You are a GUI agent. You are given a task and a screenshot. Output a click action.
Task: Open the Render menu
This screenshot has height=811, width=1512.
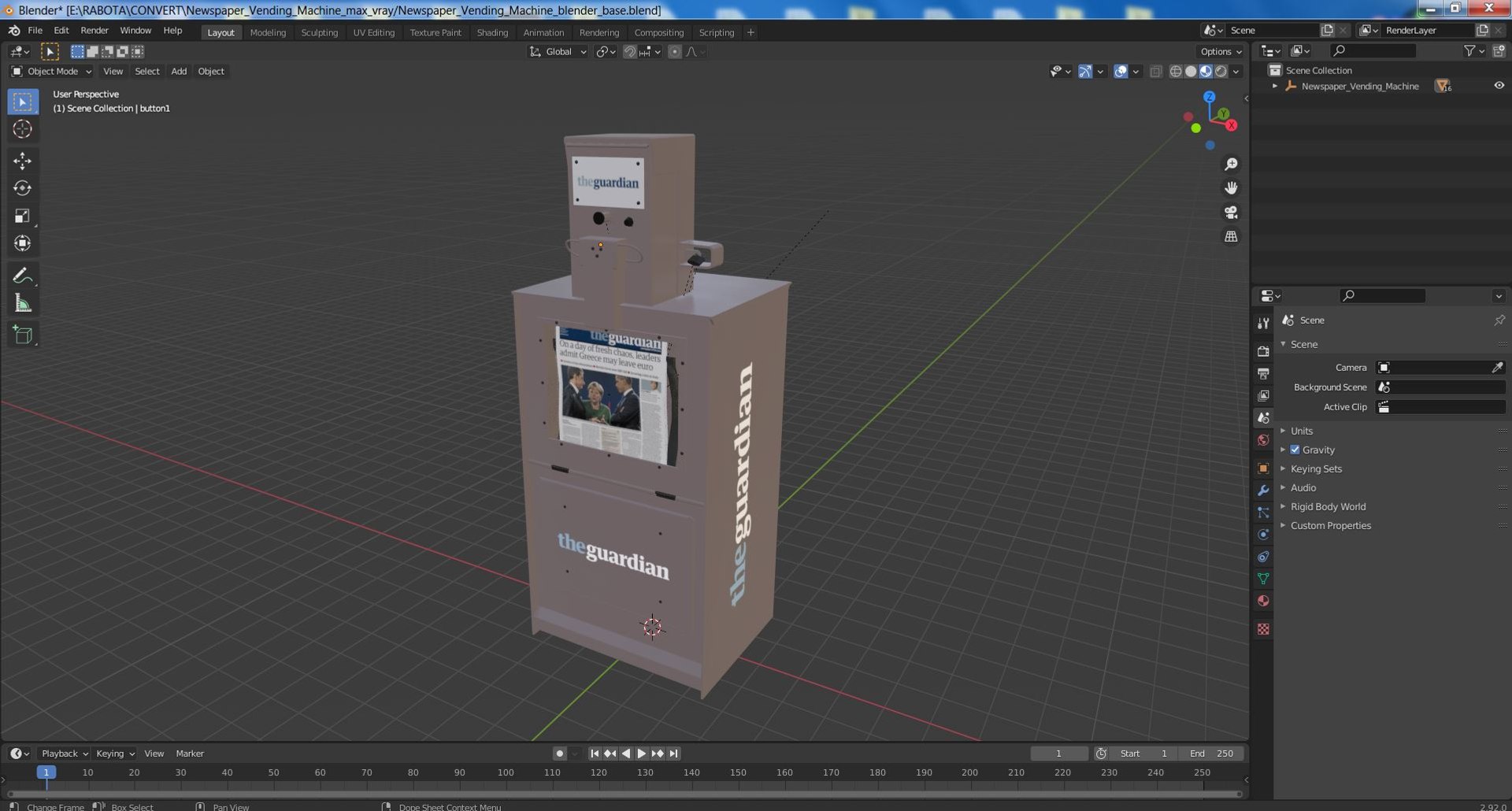pos(94,31)
